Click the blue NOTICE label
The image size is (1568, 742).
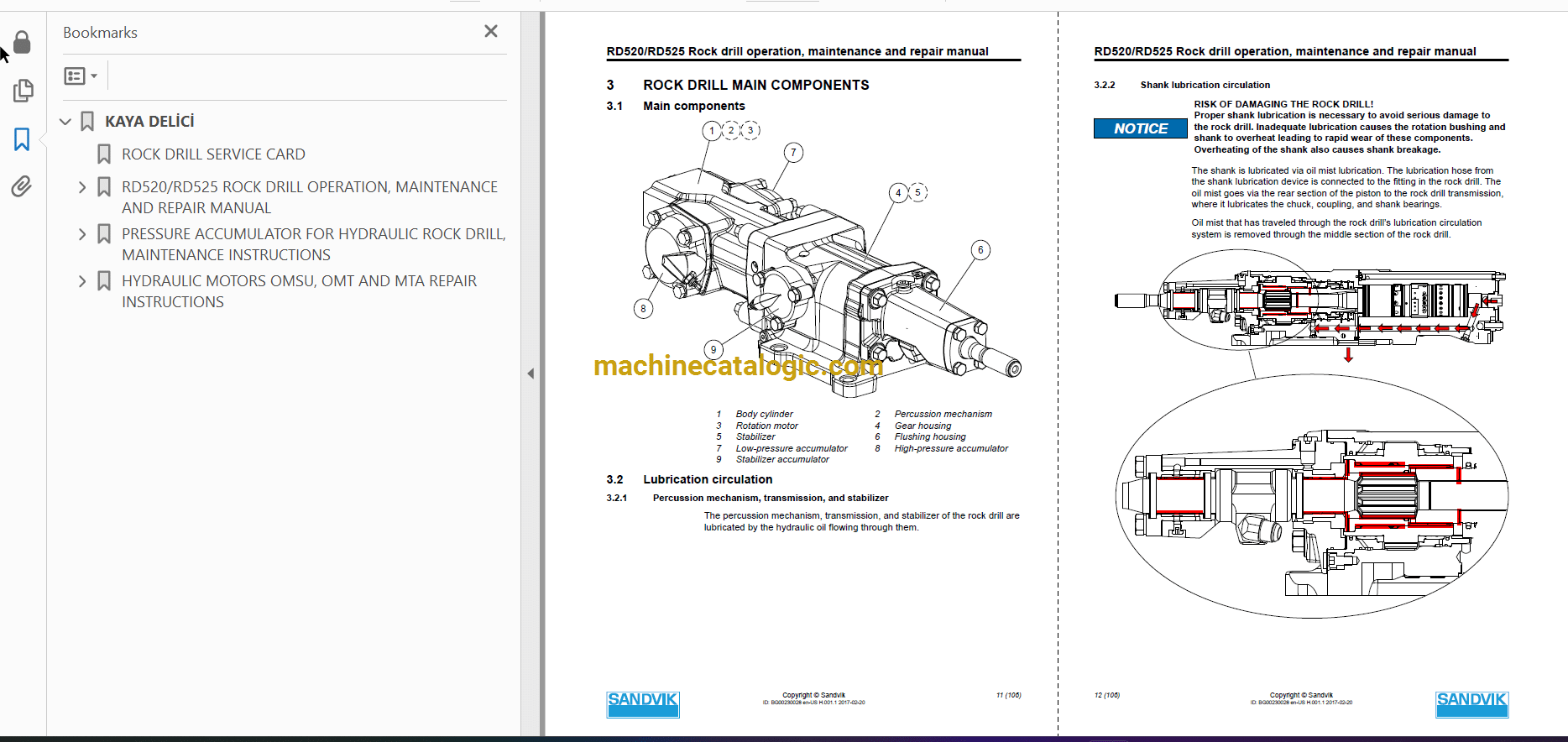[1140, 128]
